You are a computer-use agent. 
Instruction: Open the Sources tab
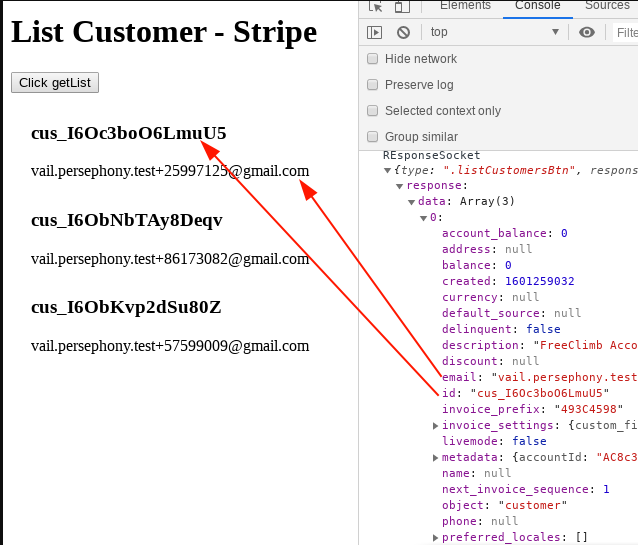(607, 6)
